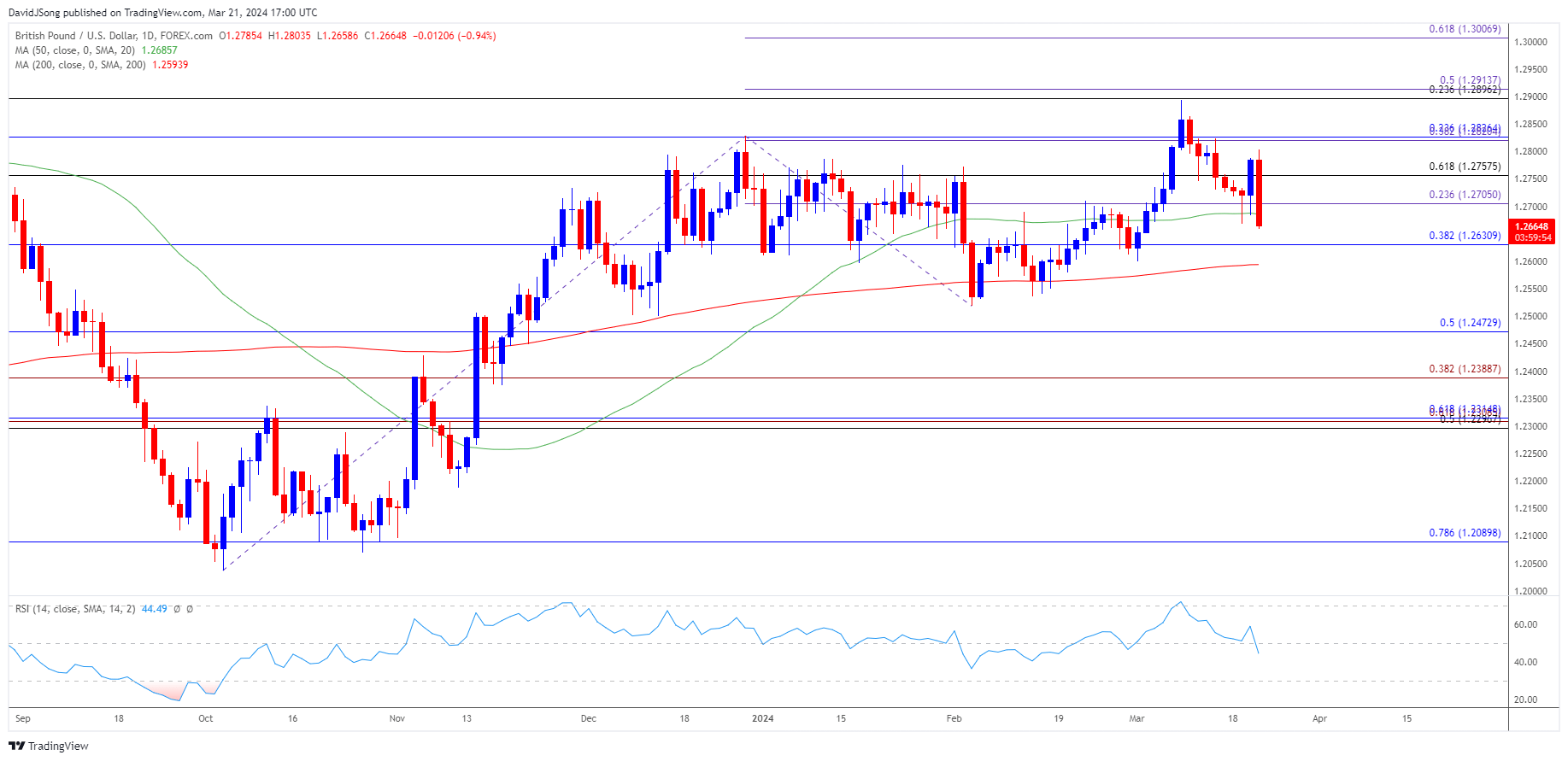Click the TradingView logo at bottom left
The height and width of the screenshot is (761, 1568).
[49, 746]
